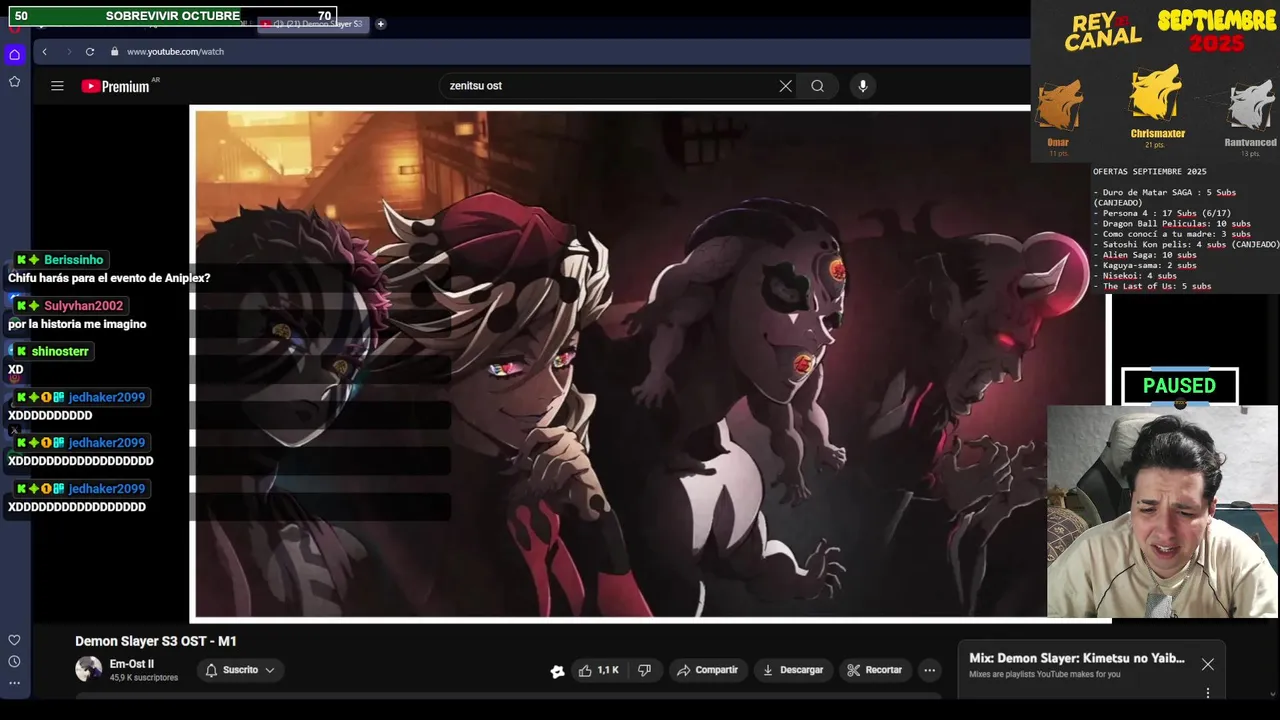Start voice search with microphone icon
Viewport: 1280px width, 720px height.
(863, 86)
